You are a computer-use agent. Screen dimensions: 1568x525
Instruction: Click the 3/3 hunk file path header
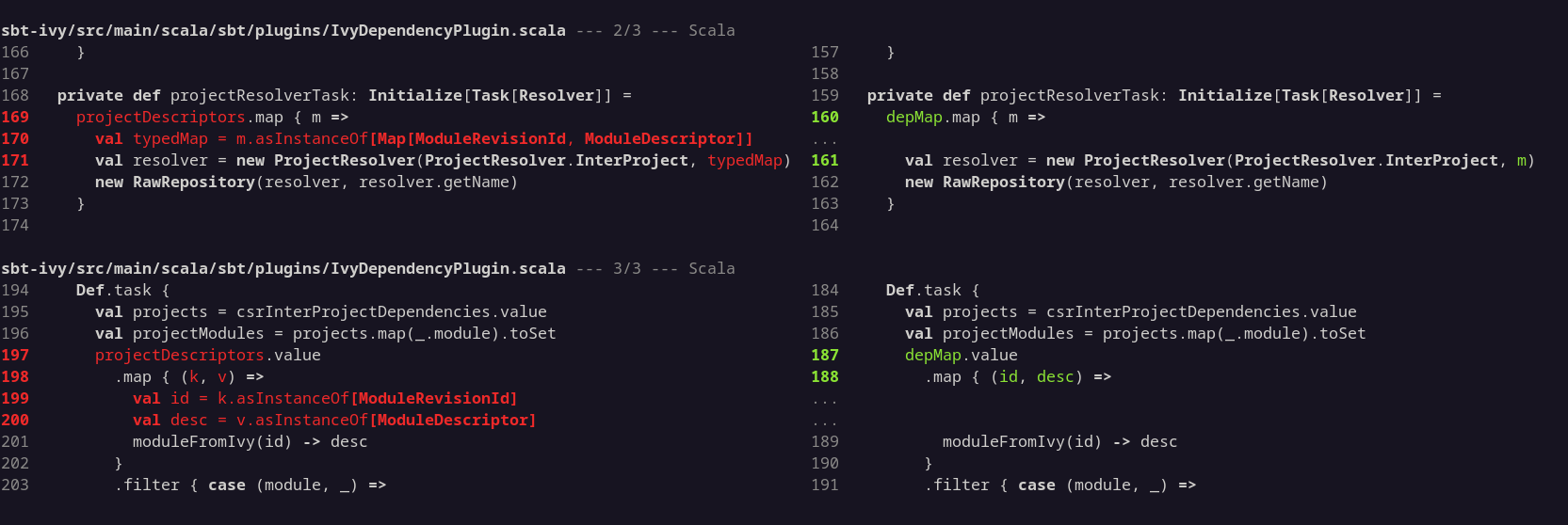click(283, 268)
